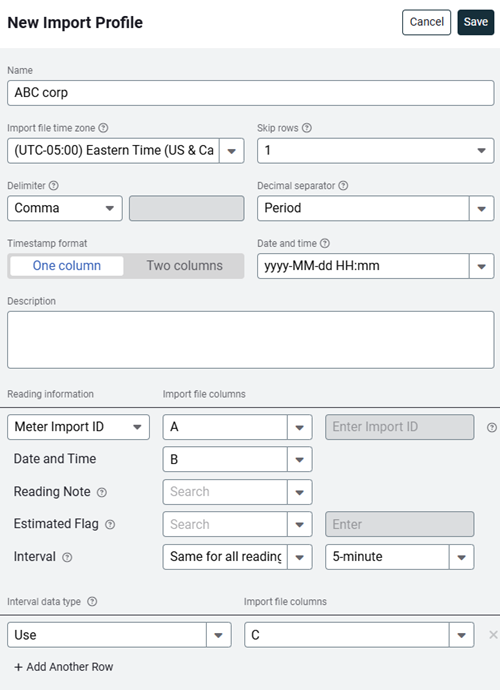
Task: Click help icon next to Import file time zone
Action: 103,128
